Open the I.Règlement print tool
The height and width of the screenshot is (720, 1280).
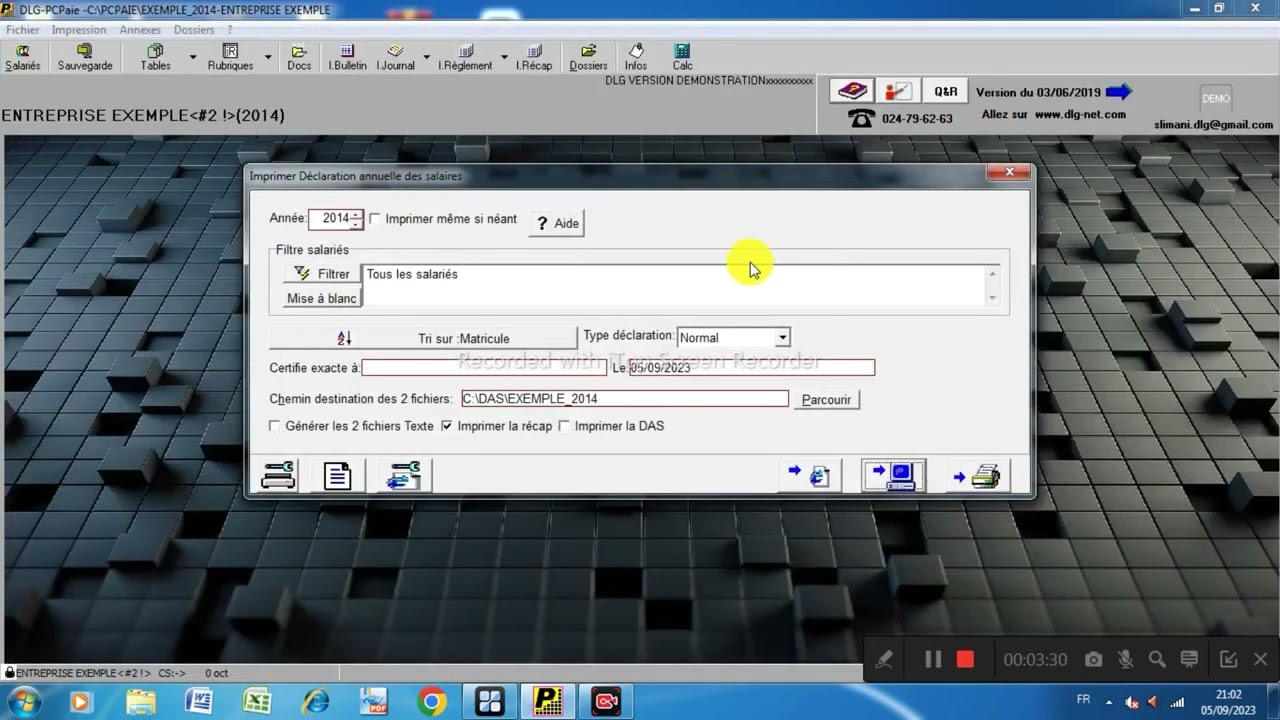tap(465, 57)
